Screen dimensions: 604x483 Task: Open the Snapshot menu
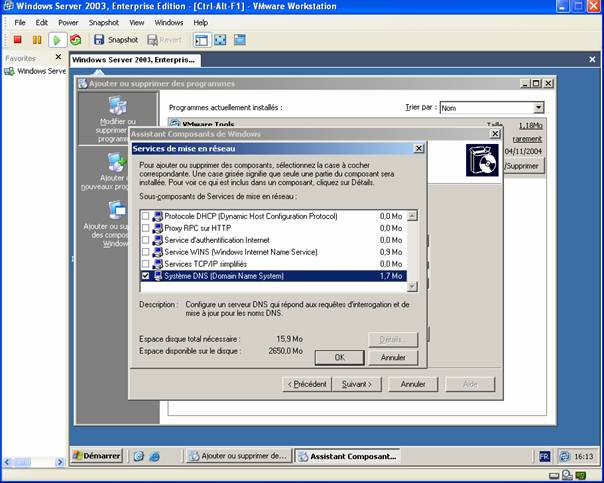[x=104, y=23]
